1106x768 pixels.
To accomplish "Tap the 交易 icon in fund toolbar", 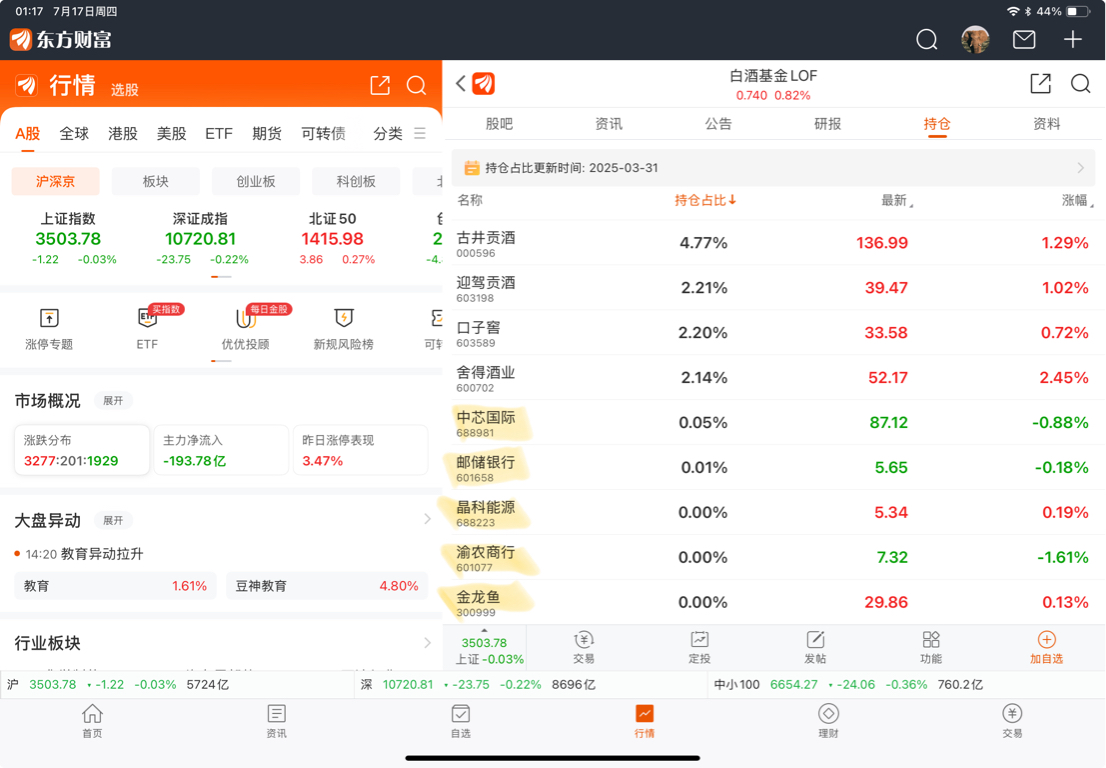I will point(583,647).
